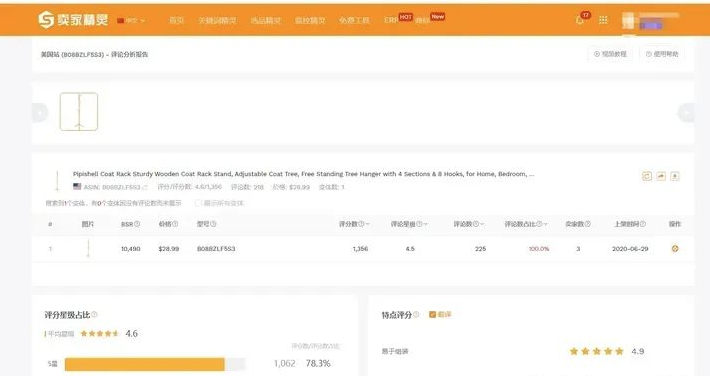Open the Pipishell Coat Rack product title link
710x376 pixels.
coord(303,174)
